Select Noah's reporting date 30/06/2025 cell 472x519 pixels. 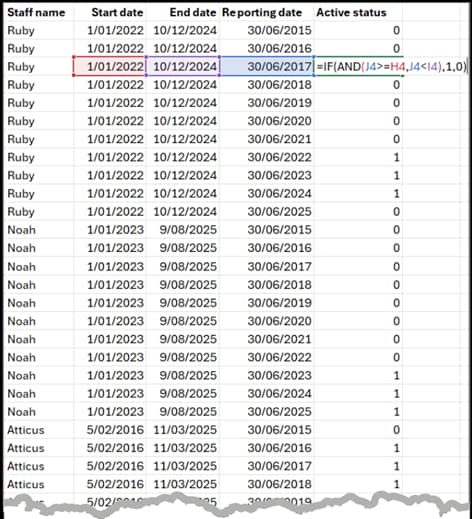[267, 412]
